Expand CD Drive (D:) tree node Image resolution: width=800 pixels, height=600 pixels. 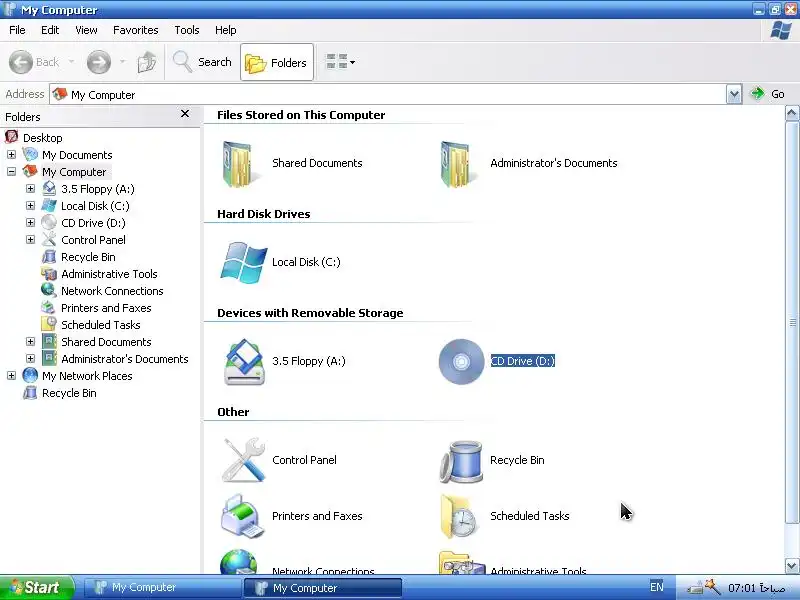pos(30,222)
